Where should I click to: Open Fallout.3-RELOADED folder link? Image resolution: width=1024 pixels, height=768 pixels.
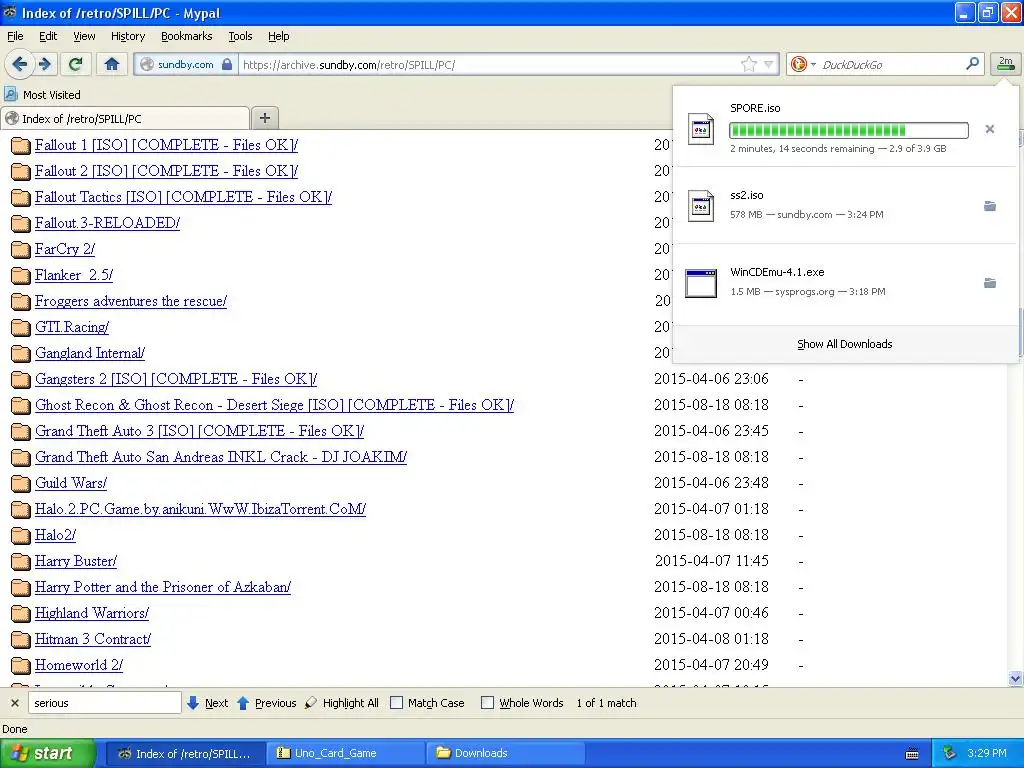[x=107, y=223]
